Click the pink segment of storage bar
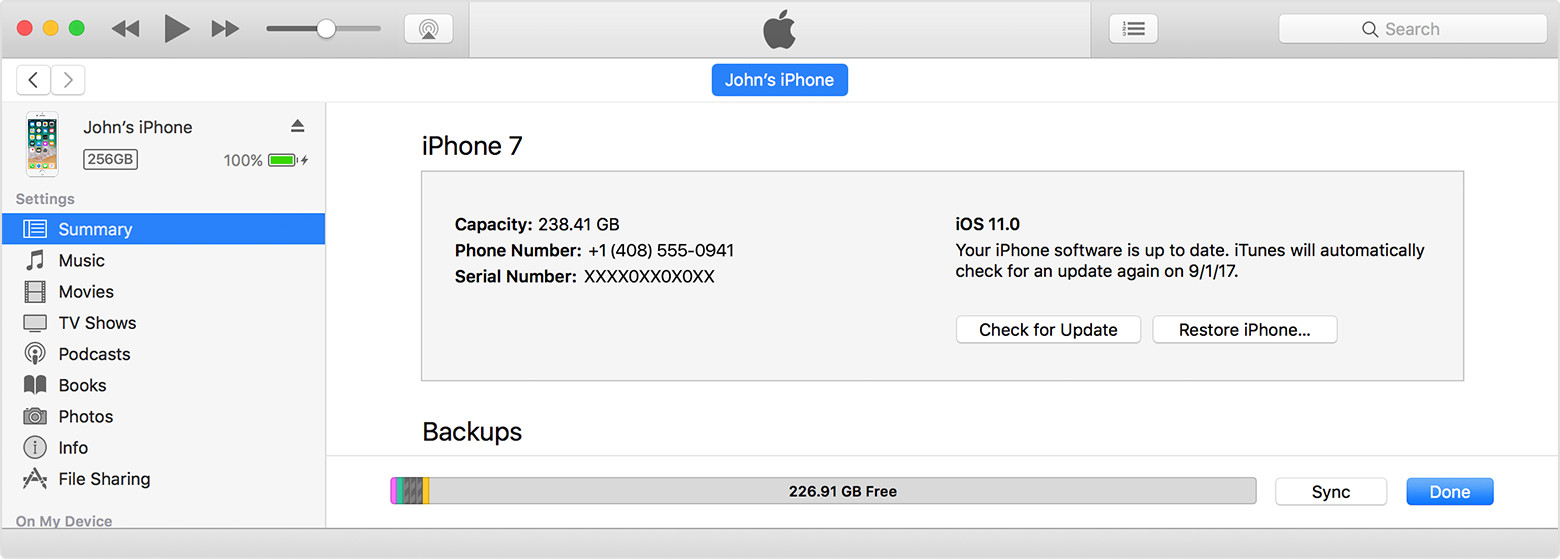The height and width of the screenshot is (560, 1560). 393,491
